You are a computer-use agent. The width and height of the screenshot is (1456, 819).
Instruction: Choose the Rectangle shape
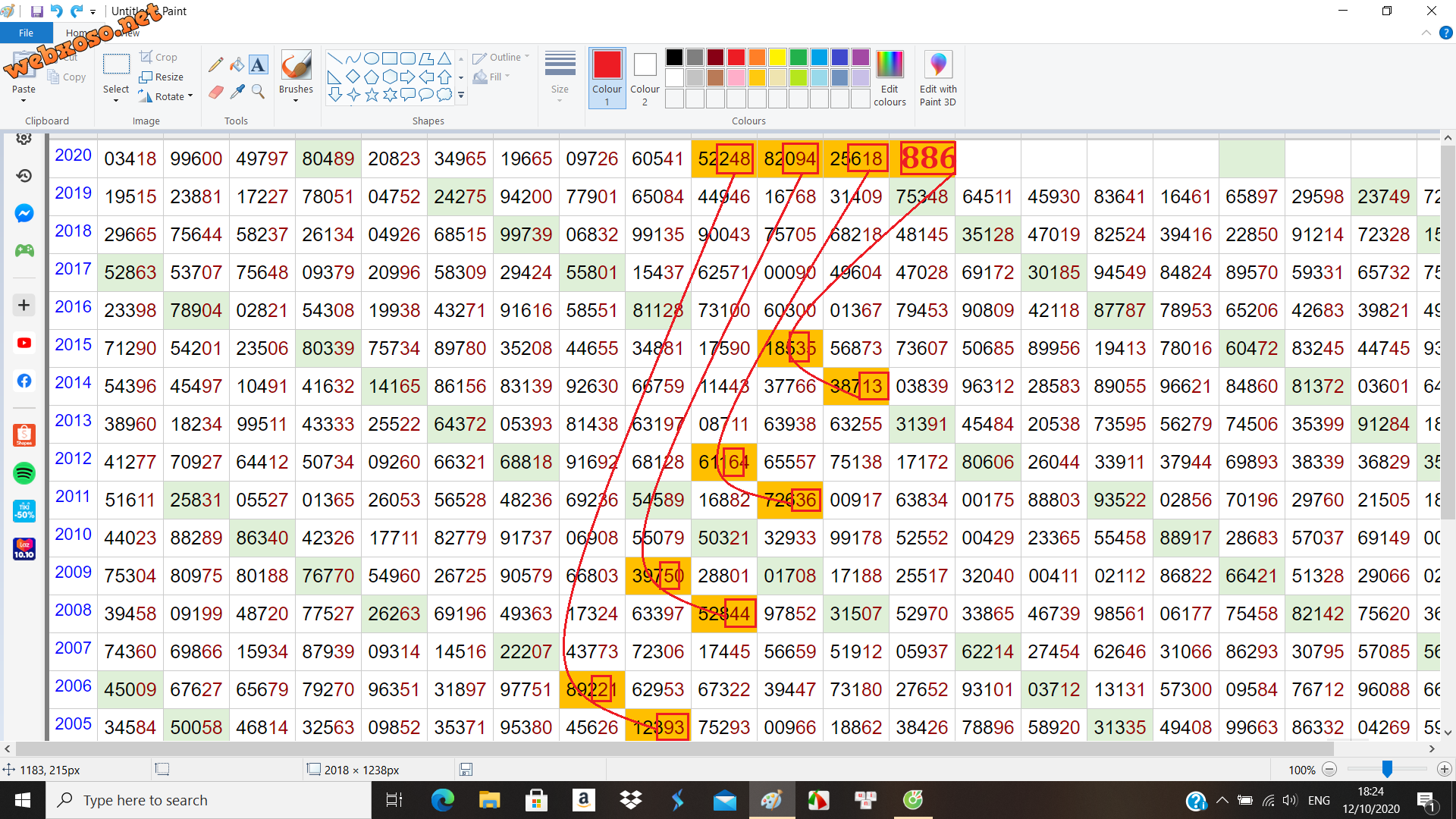390,58
